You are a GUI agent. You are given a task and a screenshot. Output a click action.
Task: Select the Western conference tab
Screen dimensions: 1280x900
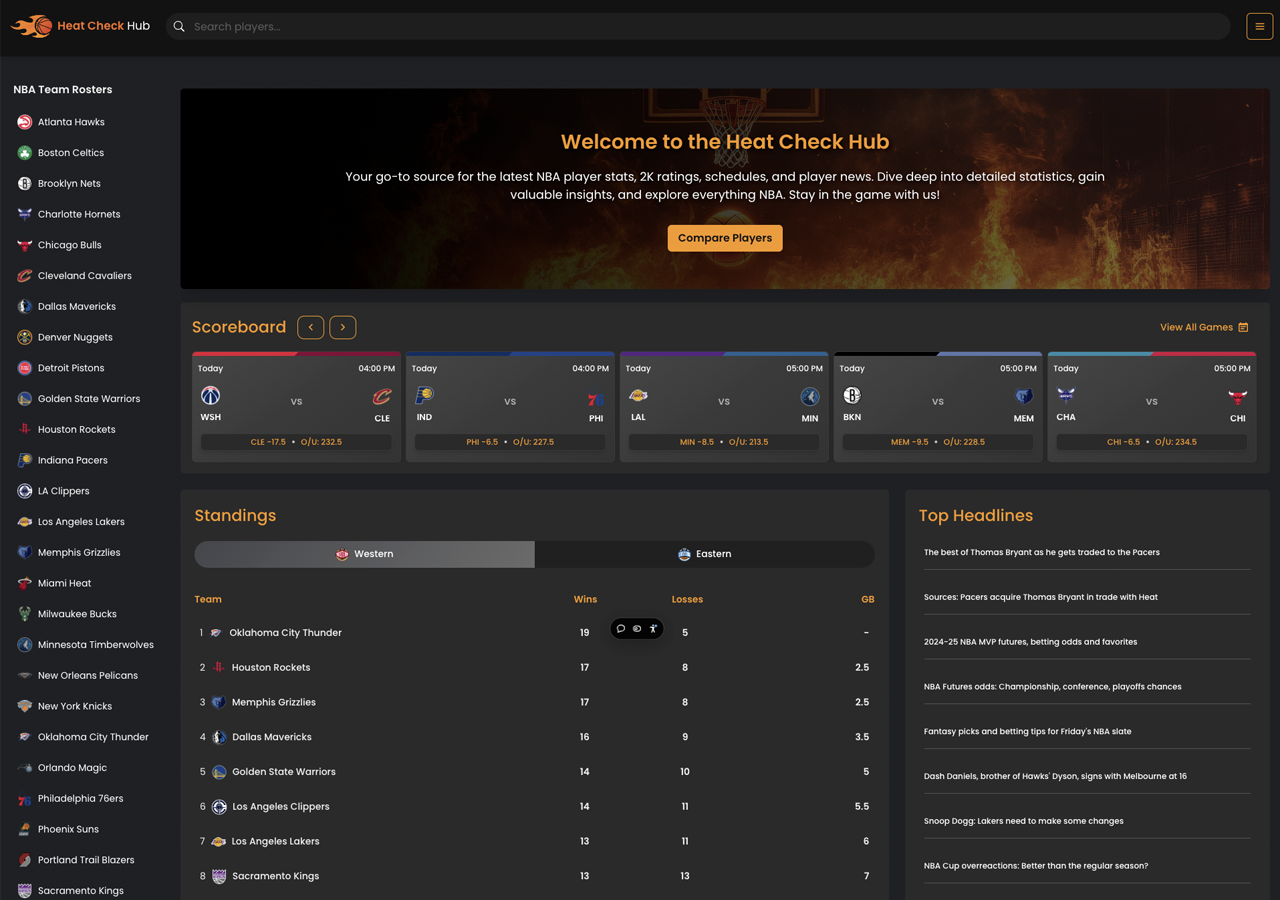[365, 554]
